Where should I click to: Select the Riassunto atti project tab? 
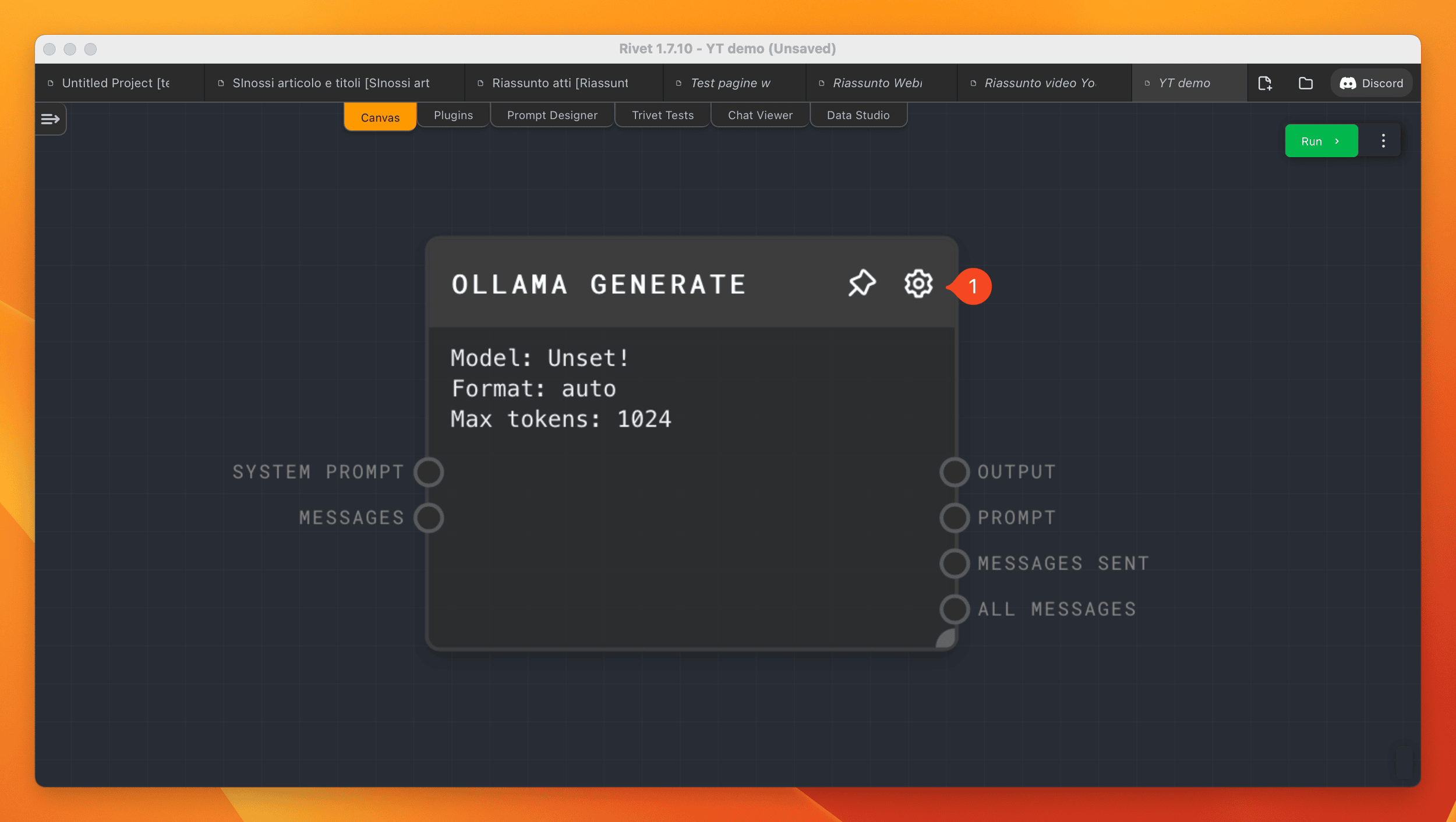pos(564,83)
